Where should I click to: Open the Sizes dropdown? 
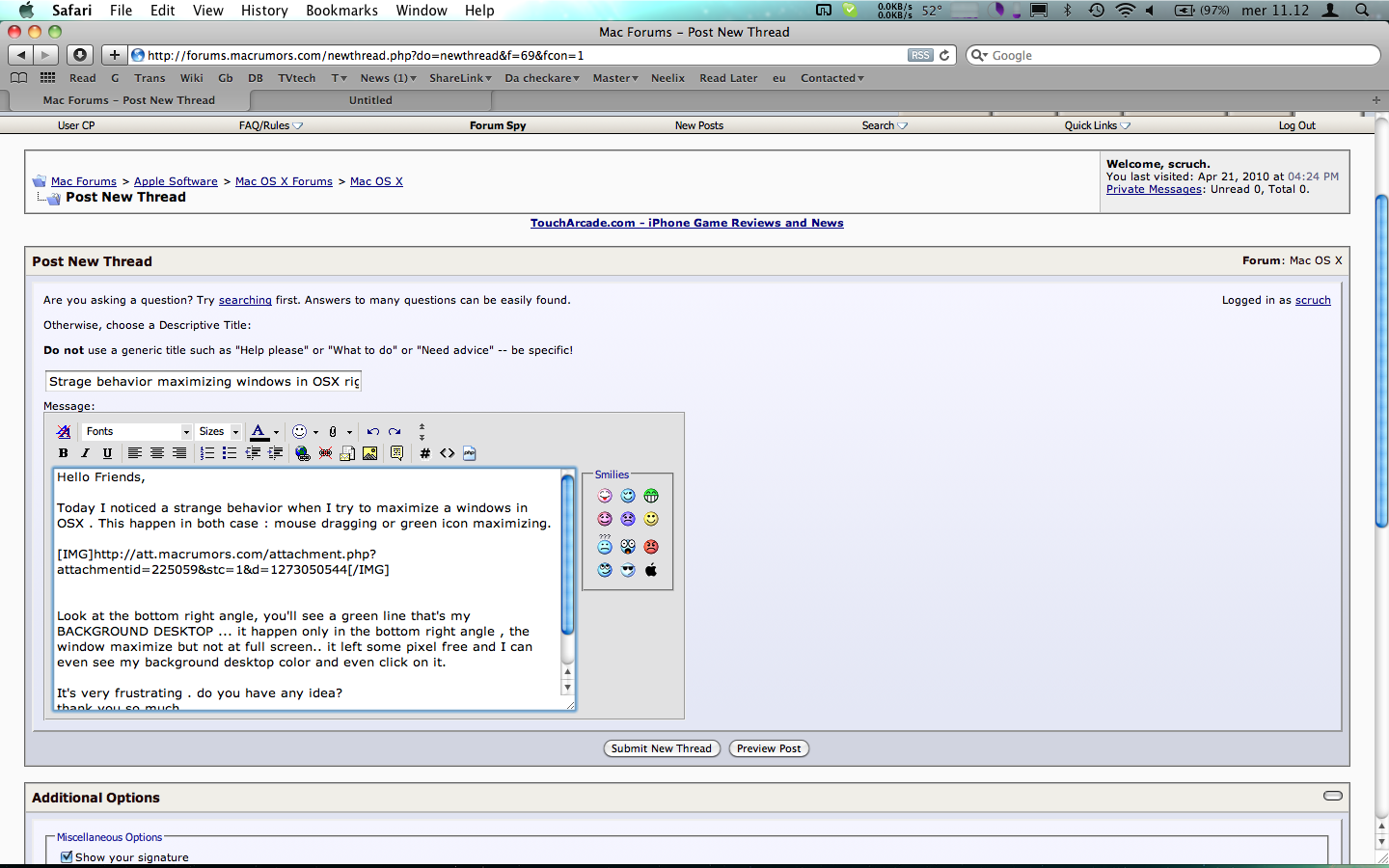(x=218, y=432)
